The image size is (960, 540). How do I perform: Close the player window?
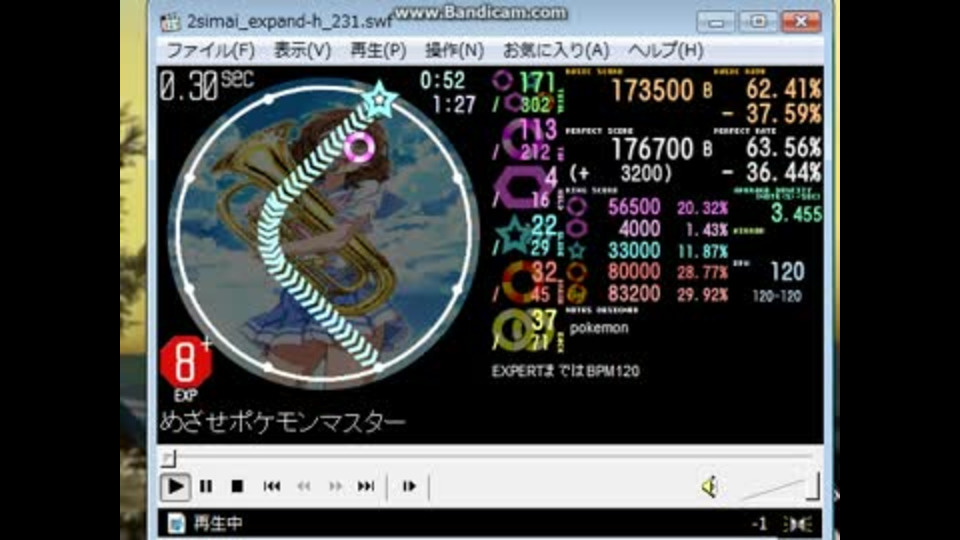click(801, 22)
